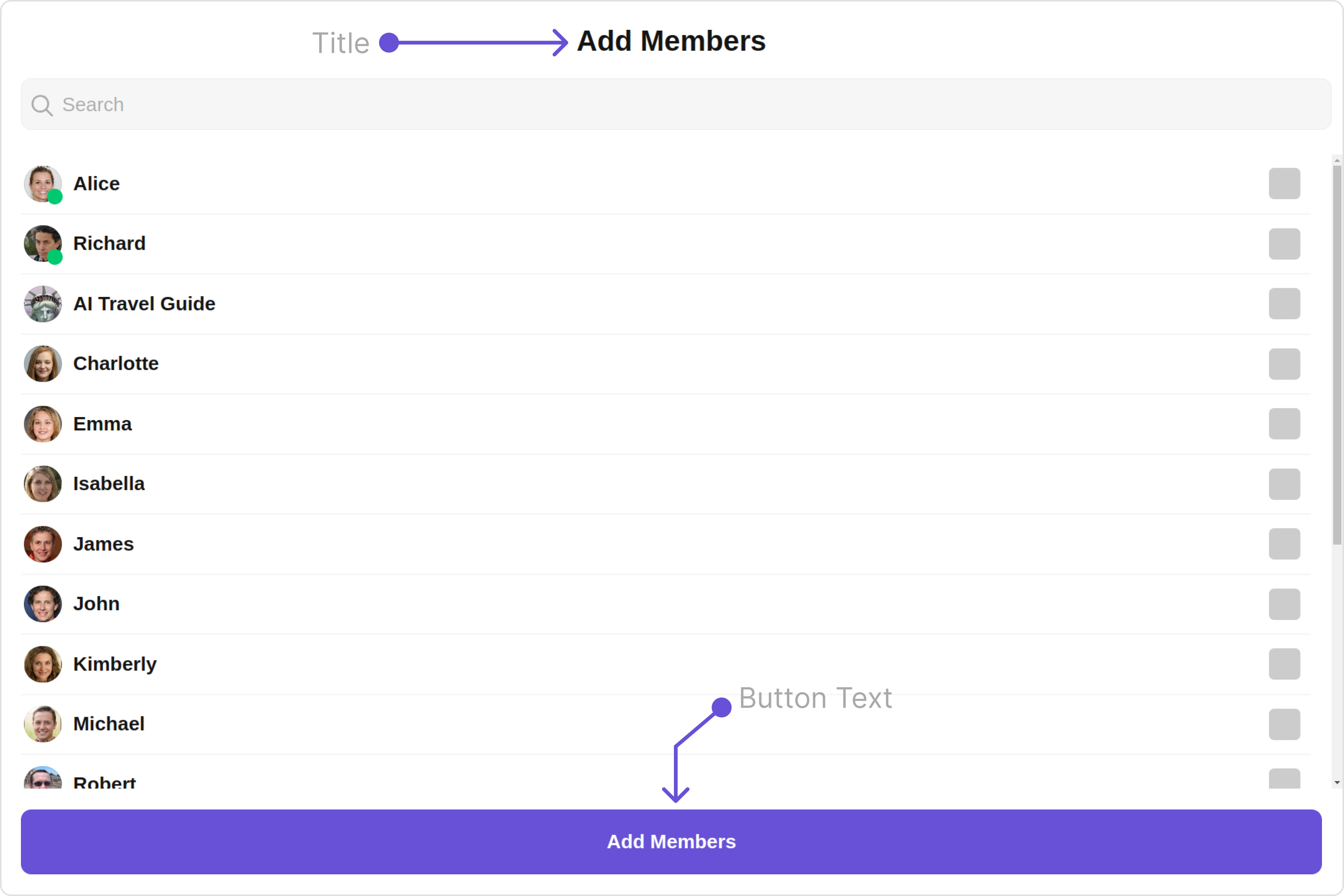The width and height of the screenshot is (1344, 896).
Task: Click the AI Travel Guide statue avatar
Action: 42,304
